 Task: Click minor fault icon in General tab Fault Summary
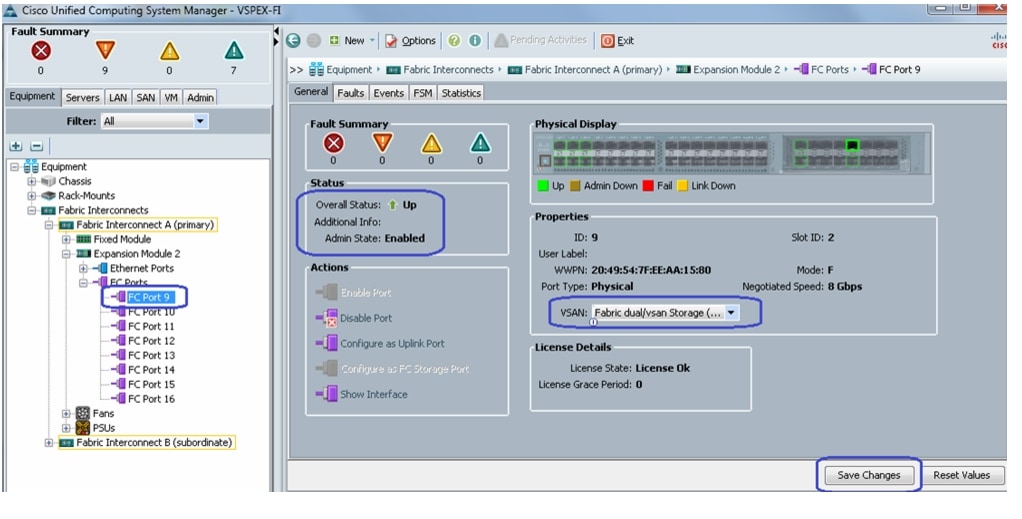coord(431,143)
